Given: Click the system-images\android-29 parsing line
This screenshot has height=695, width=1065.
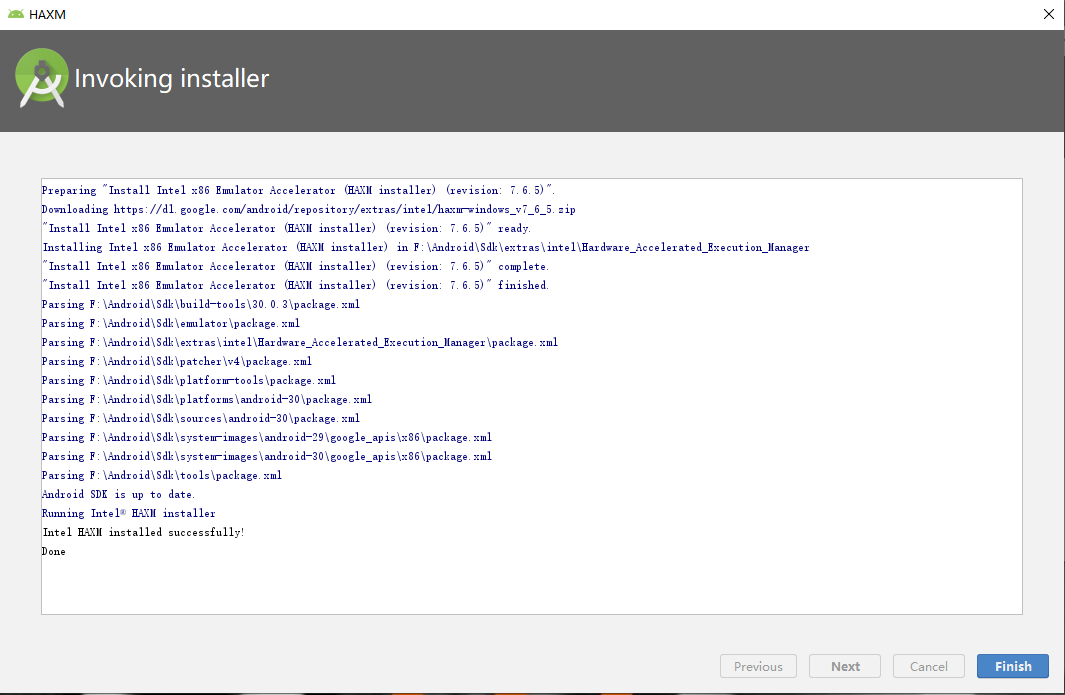Looking at the screenshot, I should coord(266,438).
